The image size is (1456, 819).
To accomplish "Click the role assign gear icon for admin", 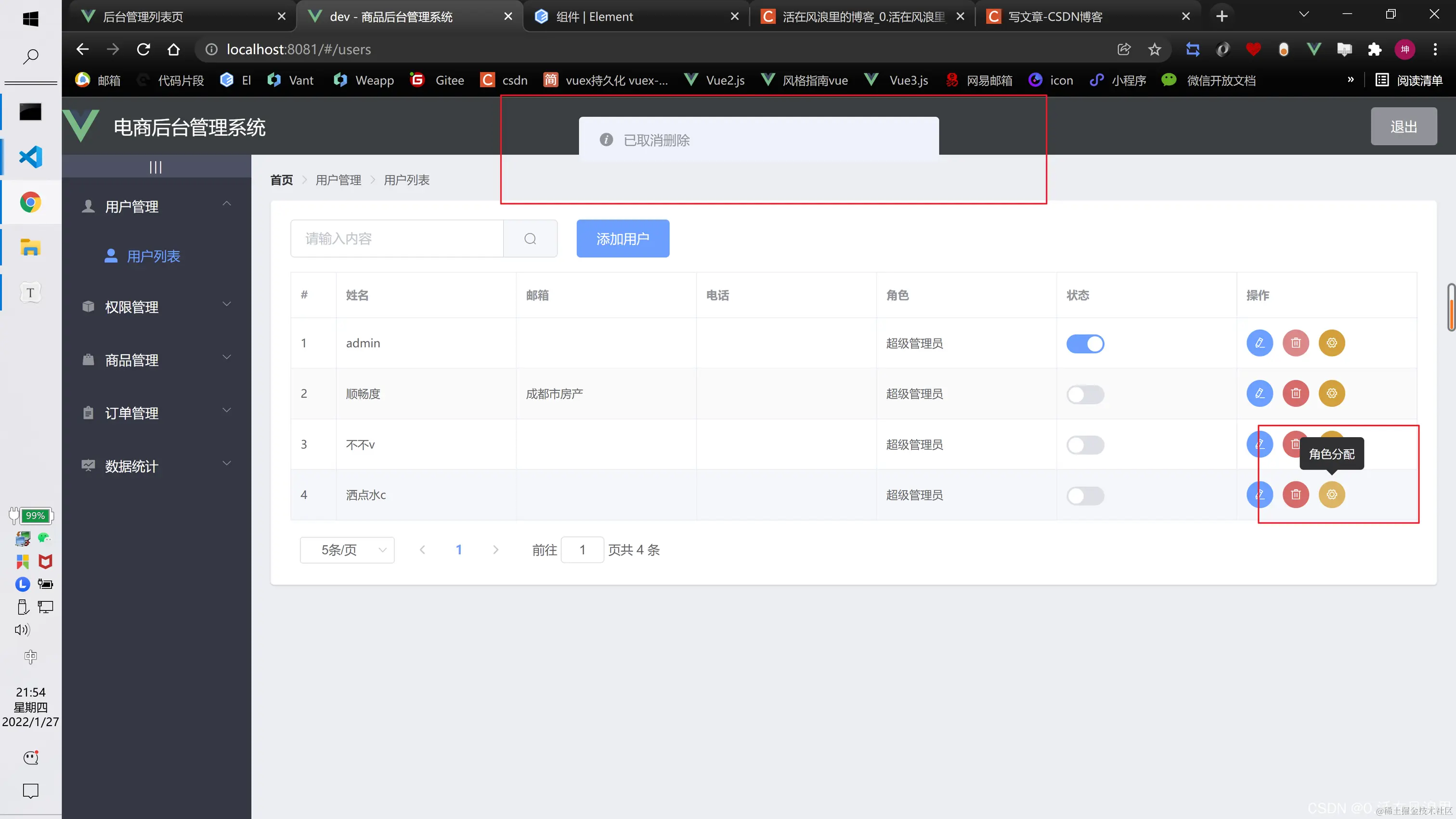I will point(1332,343).
